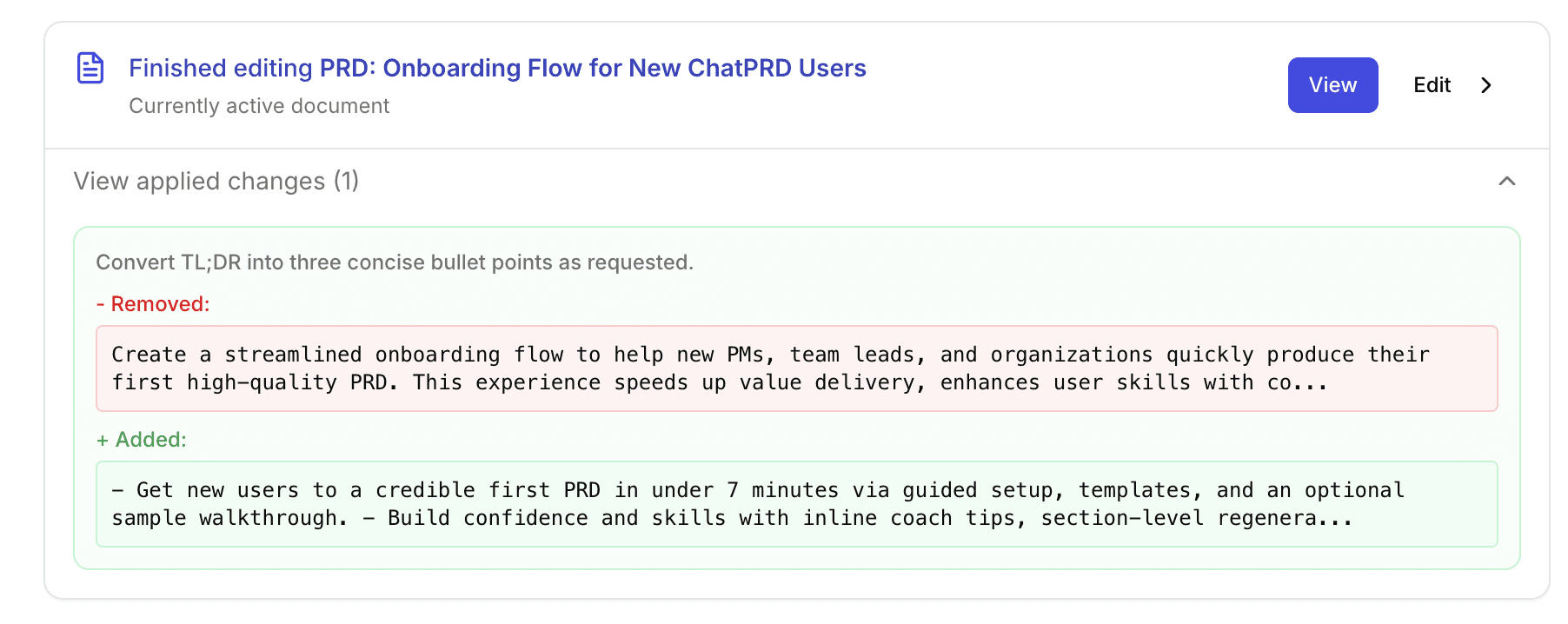
Task: Select the arrow icon after the Edit option
Action: tap(1487, 85)
